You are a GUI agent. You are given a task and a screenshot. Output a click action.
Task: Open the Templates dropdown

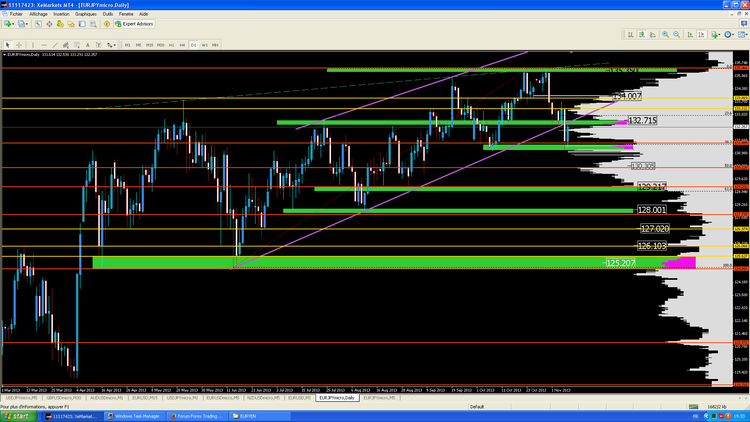742,34
